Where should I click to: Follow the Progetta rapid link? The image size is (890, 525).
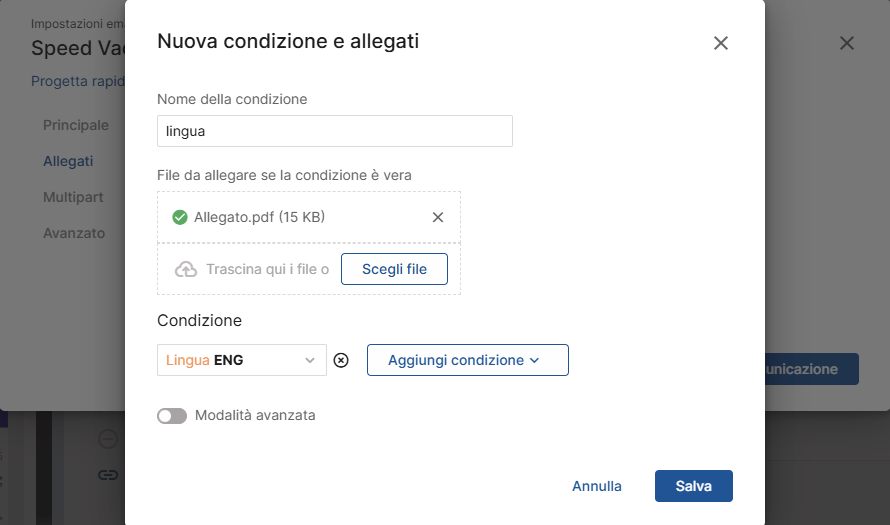pos(78,82)
